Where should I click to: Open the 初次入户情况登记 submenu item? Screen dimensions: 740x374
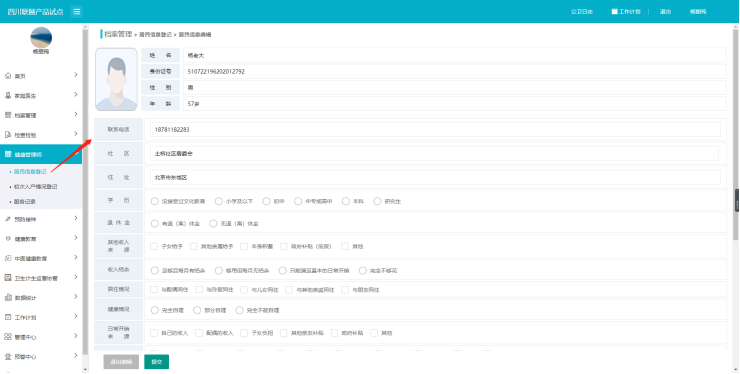coord(36,187)
